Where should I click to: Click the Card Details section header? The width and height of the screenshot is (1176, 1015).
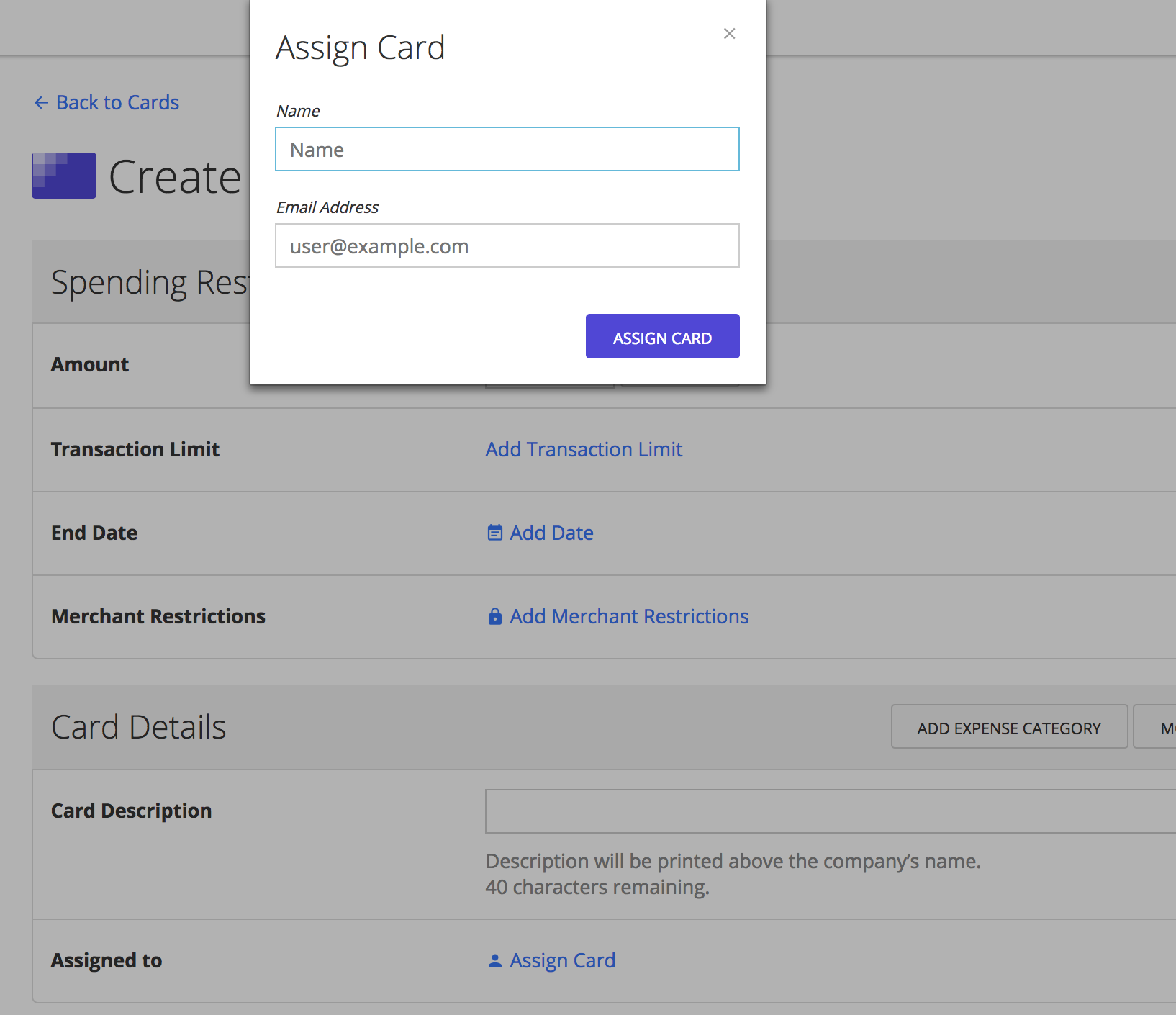point(139,728)
